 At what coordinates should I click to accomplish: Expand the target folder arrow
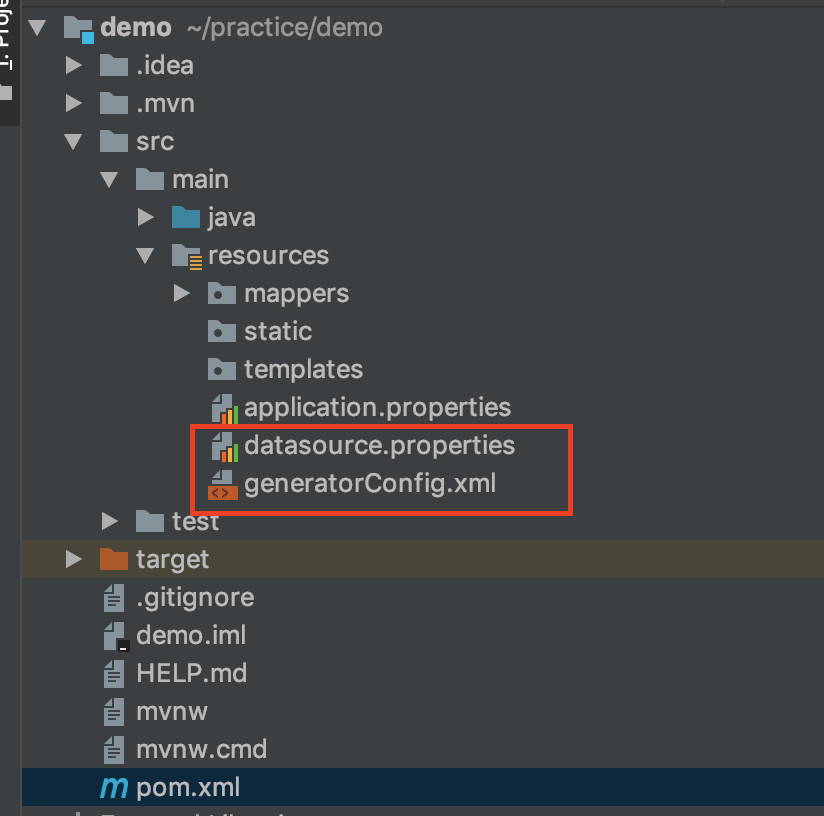click(x=74, y=559)
